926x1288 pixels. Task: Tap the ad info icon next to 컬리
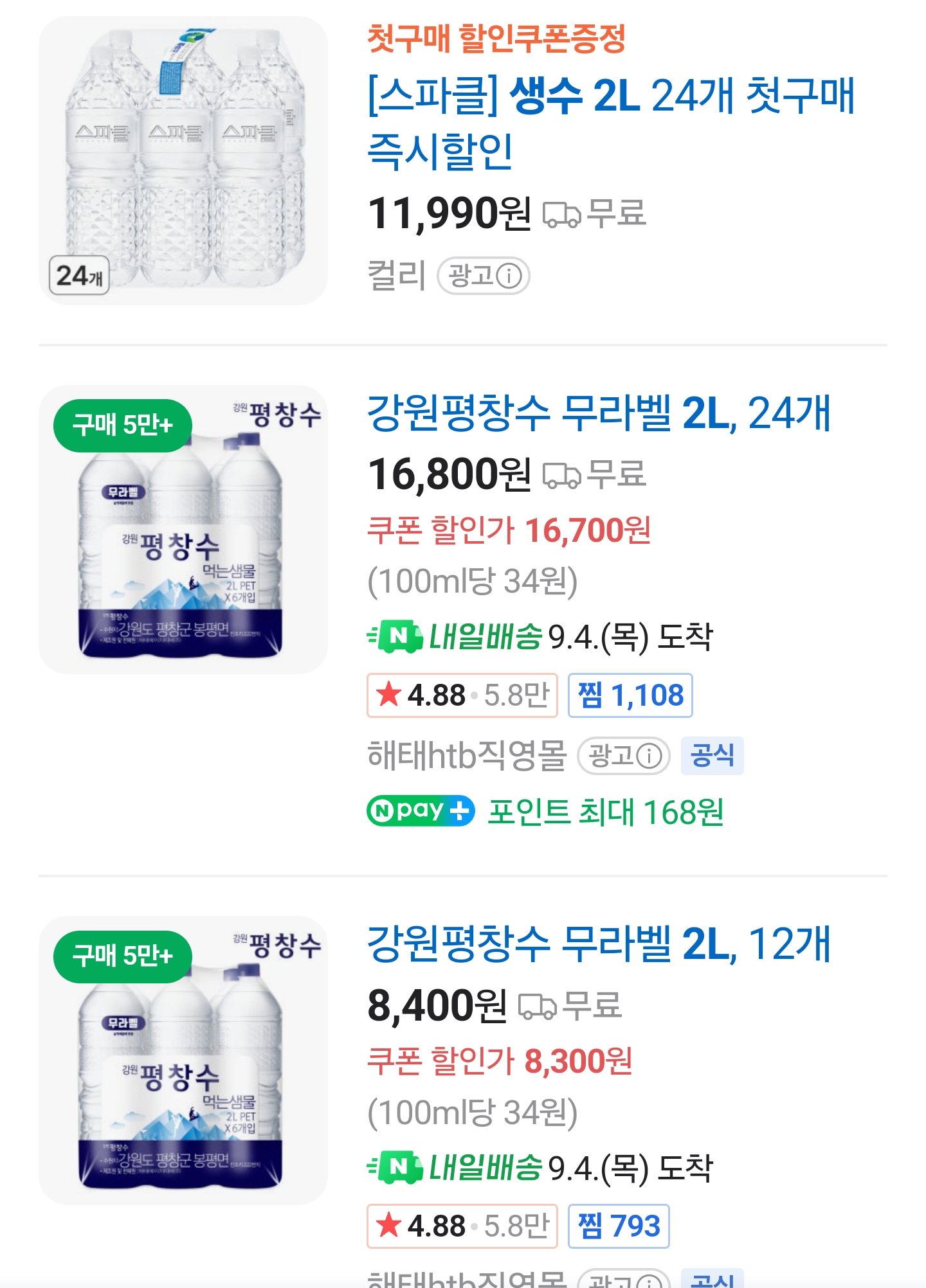tap(509, 276)
